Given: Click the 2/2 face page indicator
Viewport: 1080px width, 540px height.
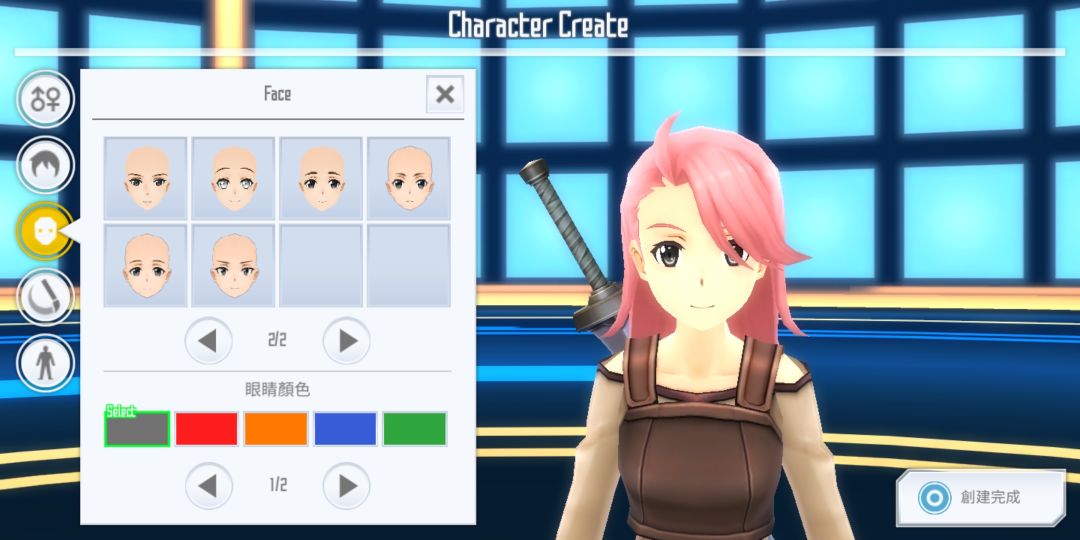Looking at the screenshot, I should pos(277,340).
